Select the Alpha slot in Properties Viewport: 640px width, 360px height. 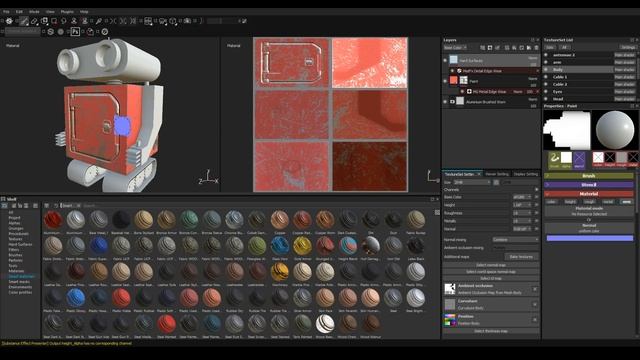566,159
